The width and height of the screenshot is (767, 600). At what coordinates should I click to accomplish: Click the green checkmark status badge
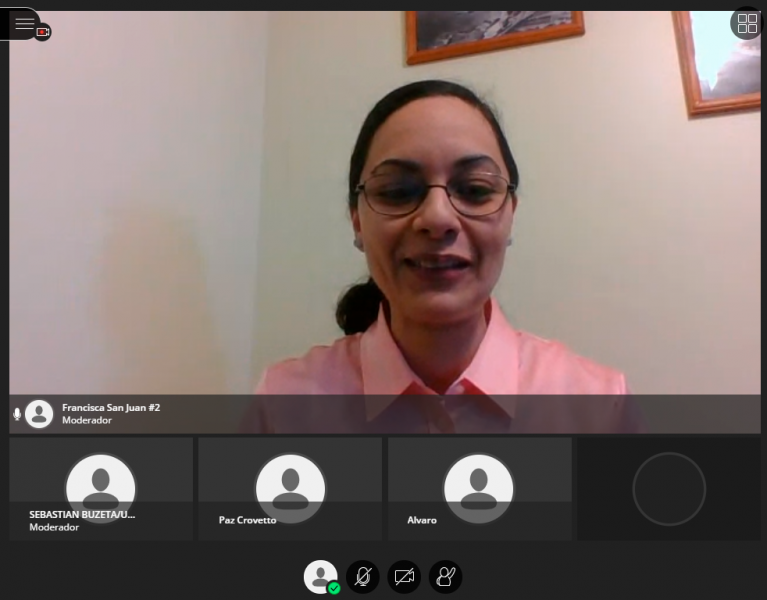[x=334, y=588]
